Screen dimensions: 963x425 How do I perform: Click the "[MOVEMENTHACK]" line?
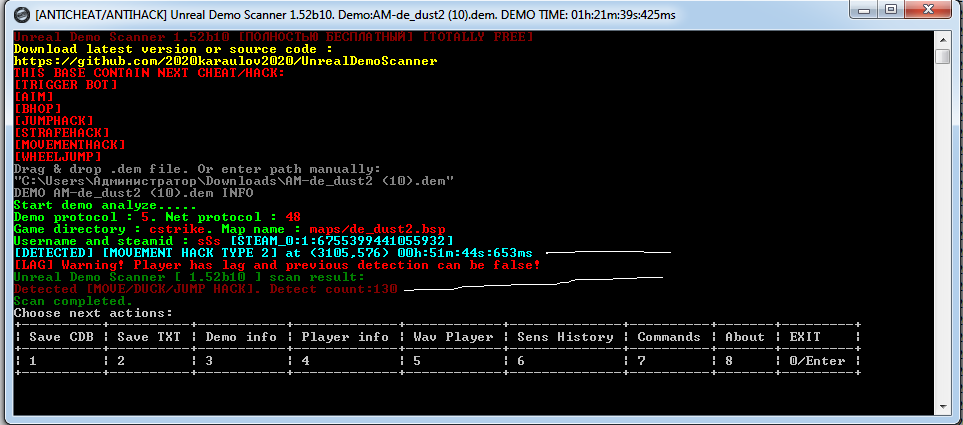(69, 145)
